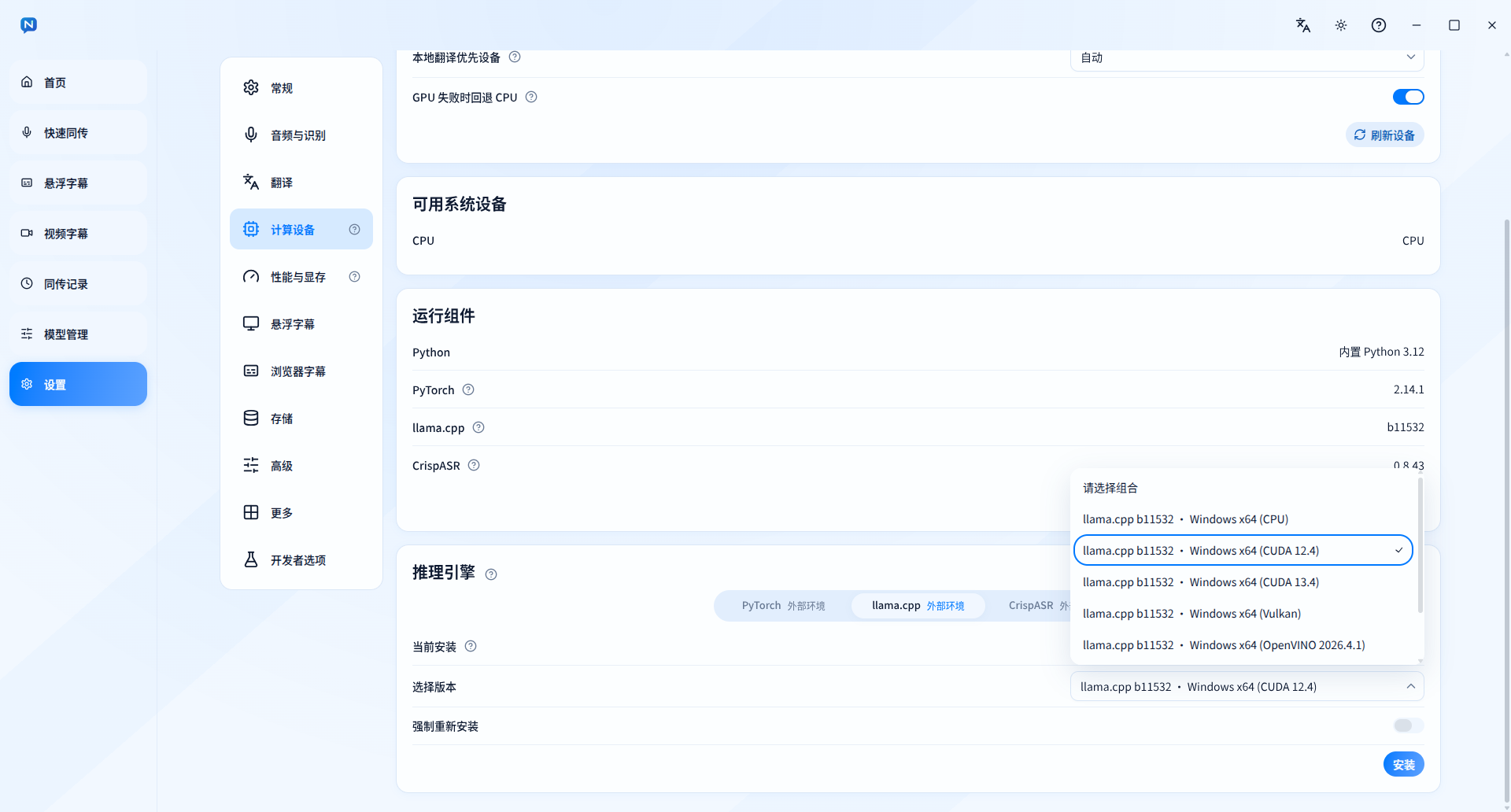Screen dimensions: 1511x812
Task: Disable GPU 失败时回退 CPU switch
Action: coord(1408,97)
